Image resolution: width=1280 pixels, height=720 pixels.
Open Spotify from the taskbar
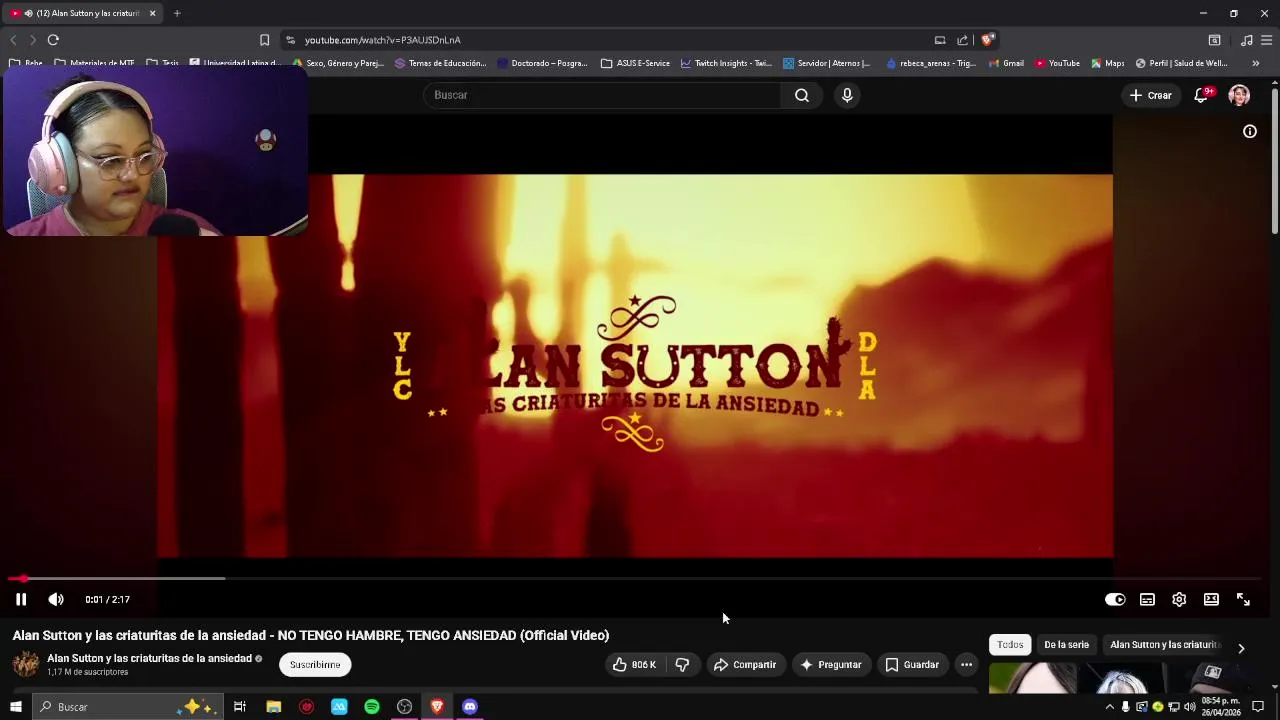[372, 707]
